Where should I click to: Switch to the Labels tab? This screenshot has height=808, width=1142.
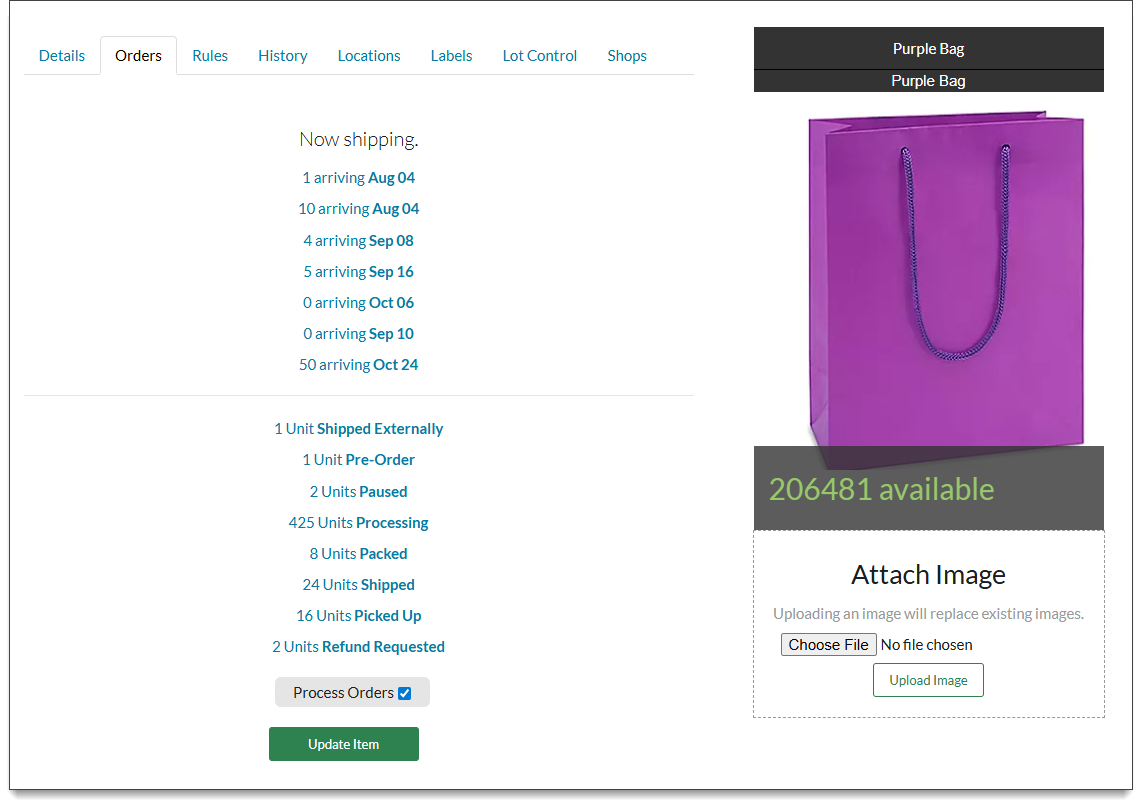click(451, 56)
